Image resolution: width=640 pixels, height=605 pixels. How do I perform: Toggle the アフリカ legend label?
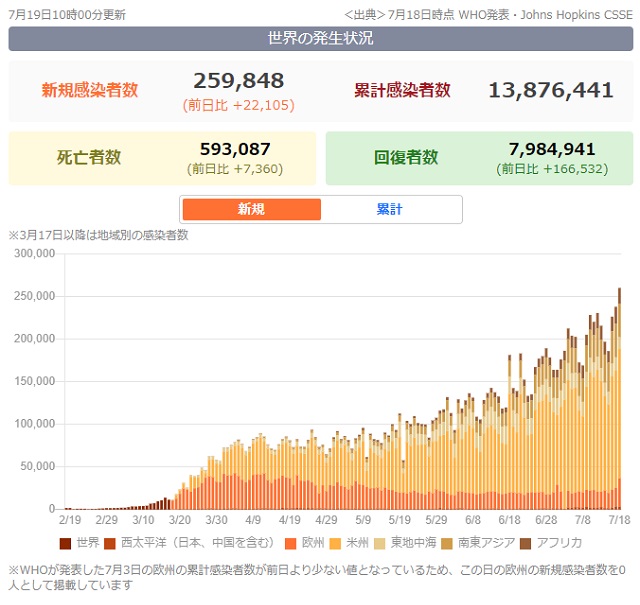(x=559, y=543)
